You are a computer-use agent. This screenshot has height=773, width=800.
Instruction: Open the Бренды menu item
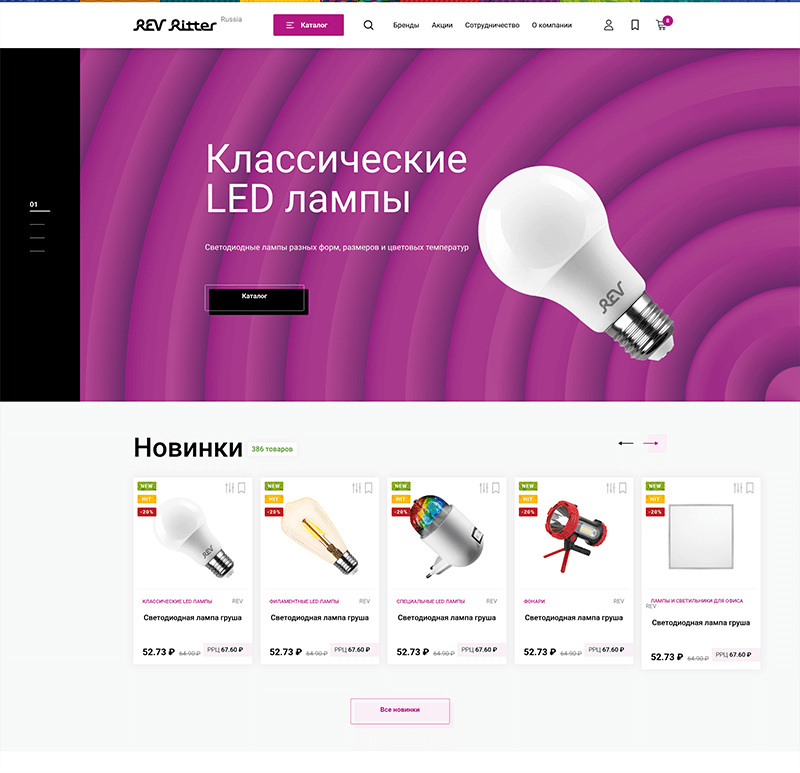pyautogui.click(x=406, y=25)
